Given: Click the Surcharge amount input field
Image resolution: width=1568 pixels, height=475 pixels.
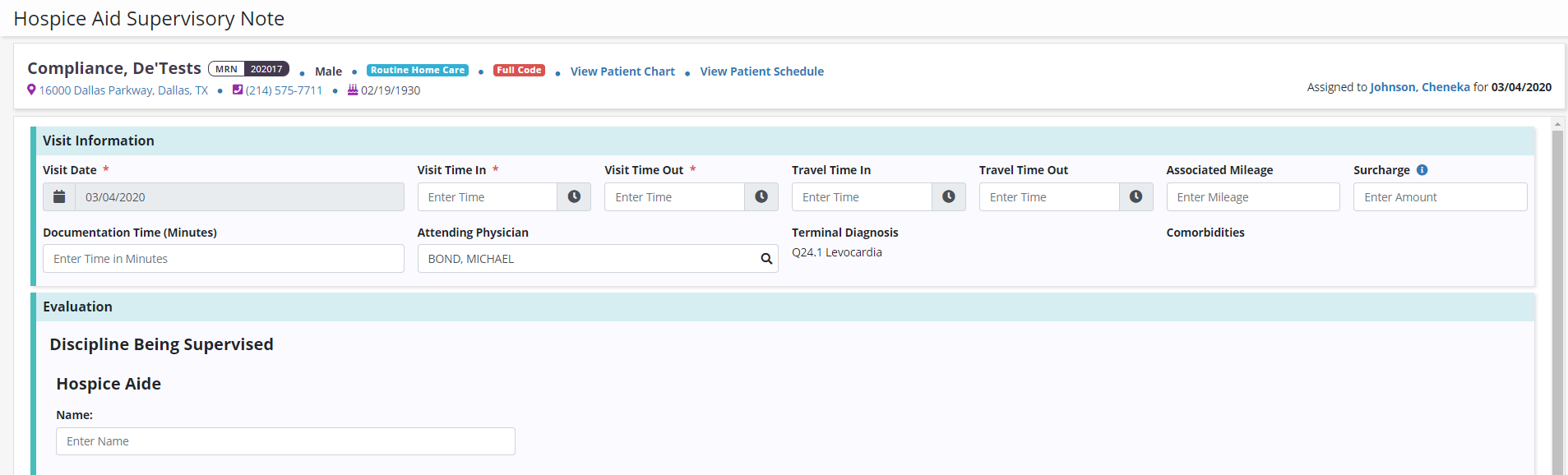Looking at the screenshot, I should point(1440,197).
